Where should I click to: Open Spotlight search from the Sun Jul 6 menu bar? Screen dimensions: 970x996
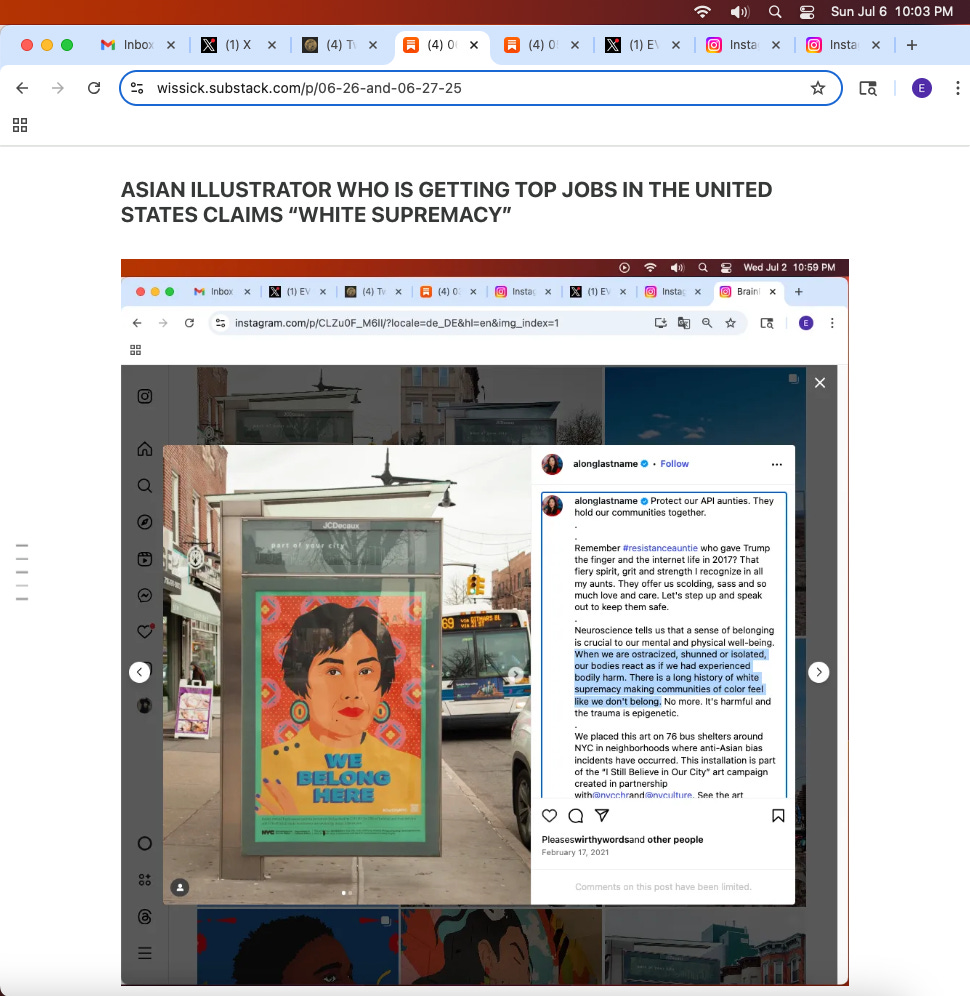click(x=774, y=11)
